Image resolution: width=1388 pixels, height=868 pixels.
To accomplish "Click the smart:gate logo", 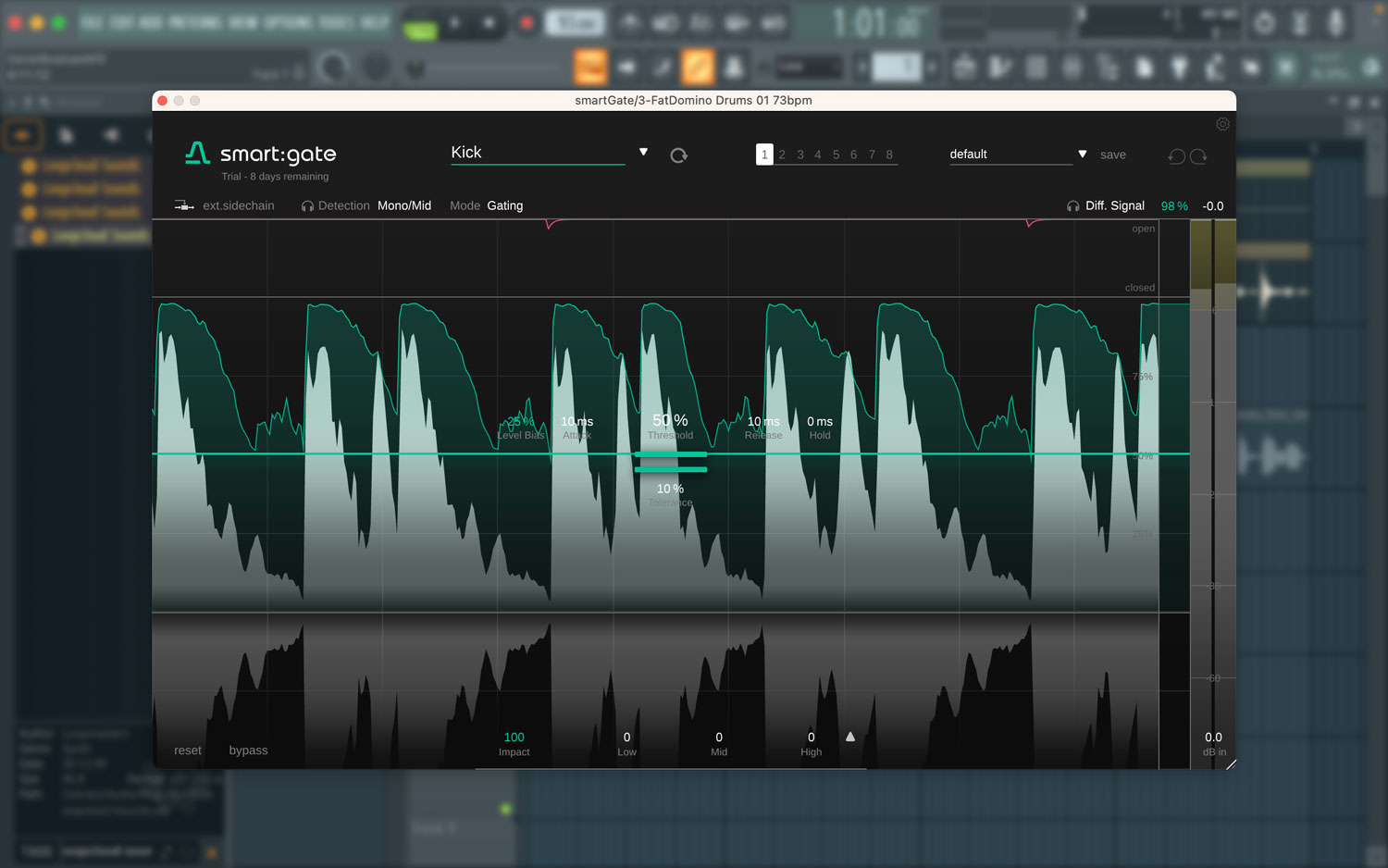I will click(260, 154).
